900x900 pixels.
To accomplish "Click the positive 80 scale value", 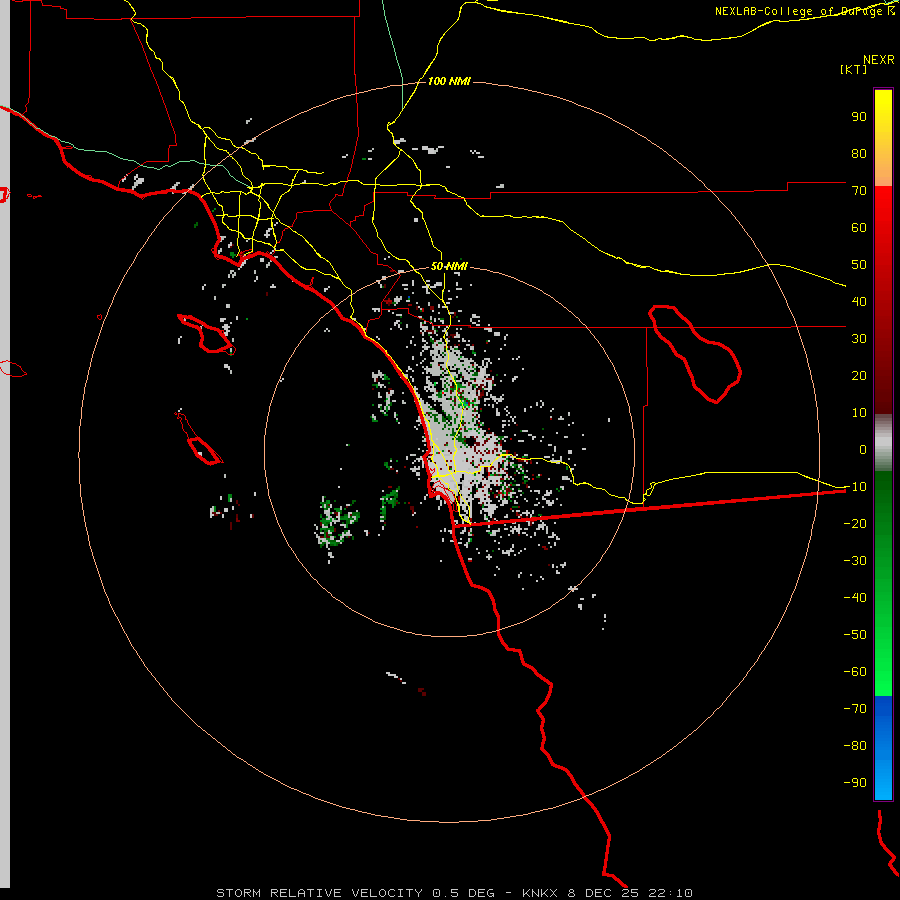I will tap(859, 153).
